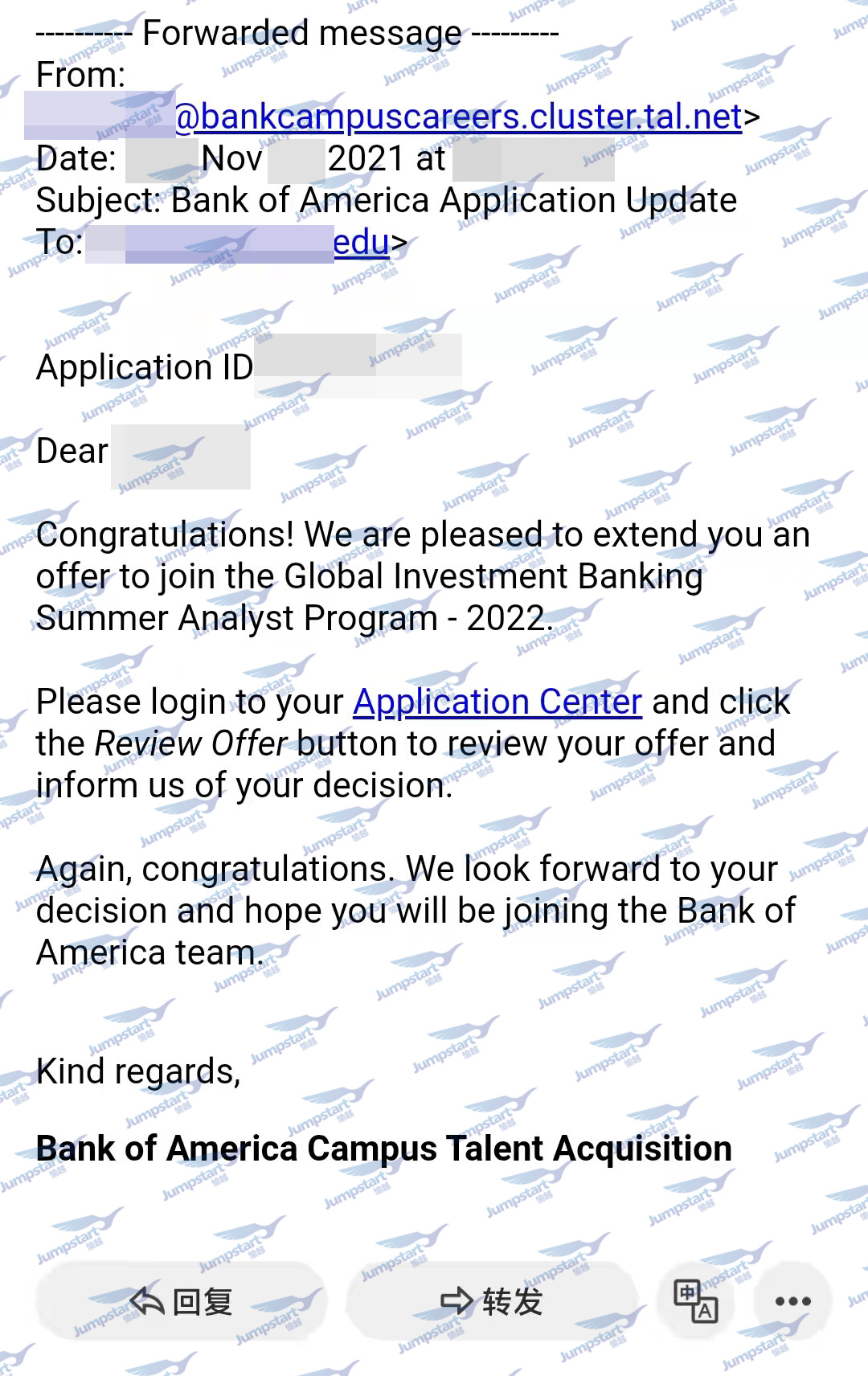
Task: Tap the forward arrow icon beside 转发
Action: coord(457,1300)
